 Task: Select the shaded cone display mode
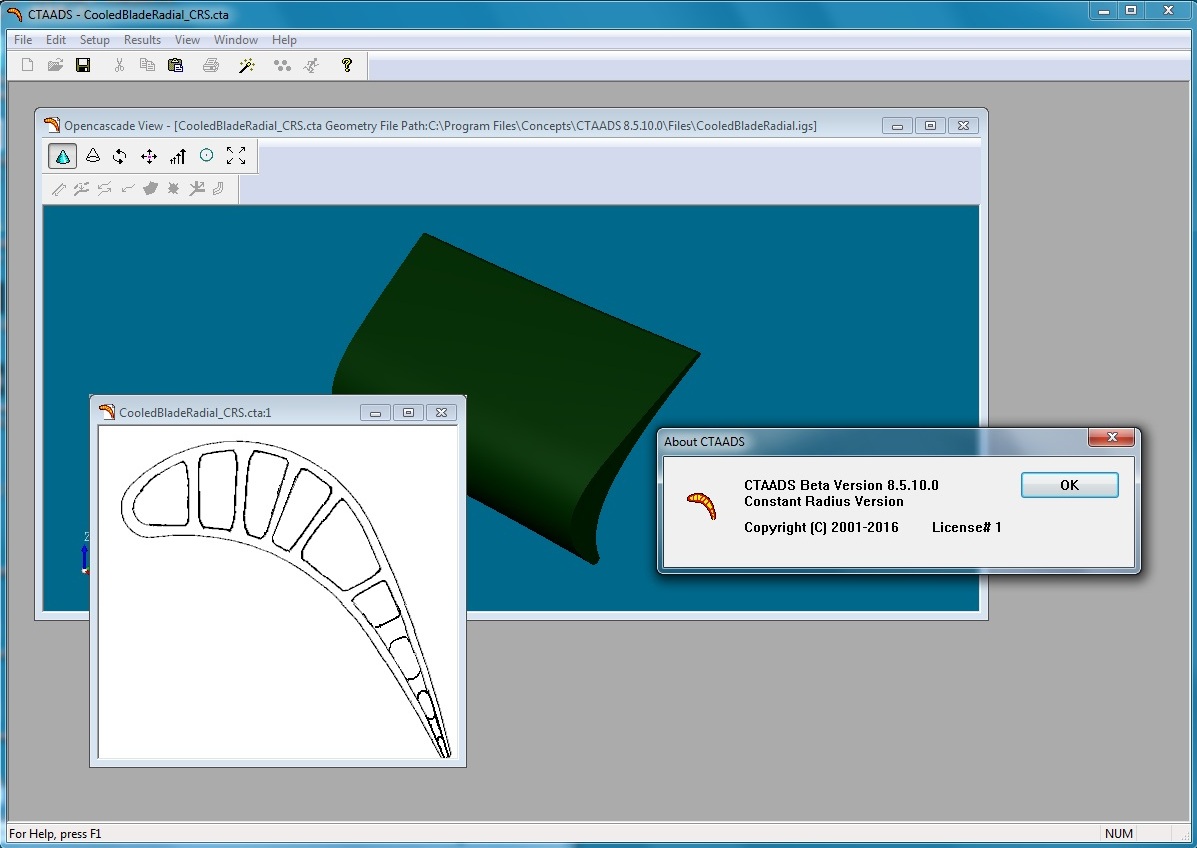pos(63,156)
